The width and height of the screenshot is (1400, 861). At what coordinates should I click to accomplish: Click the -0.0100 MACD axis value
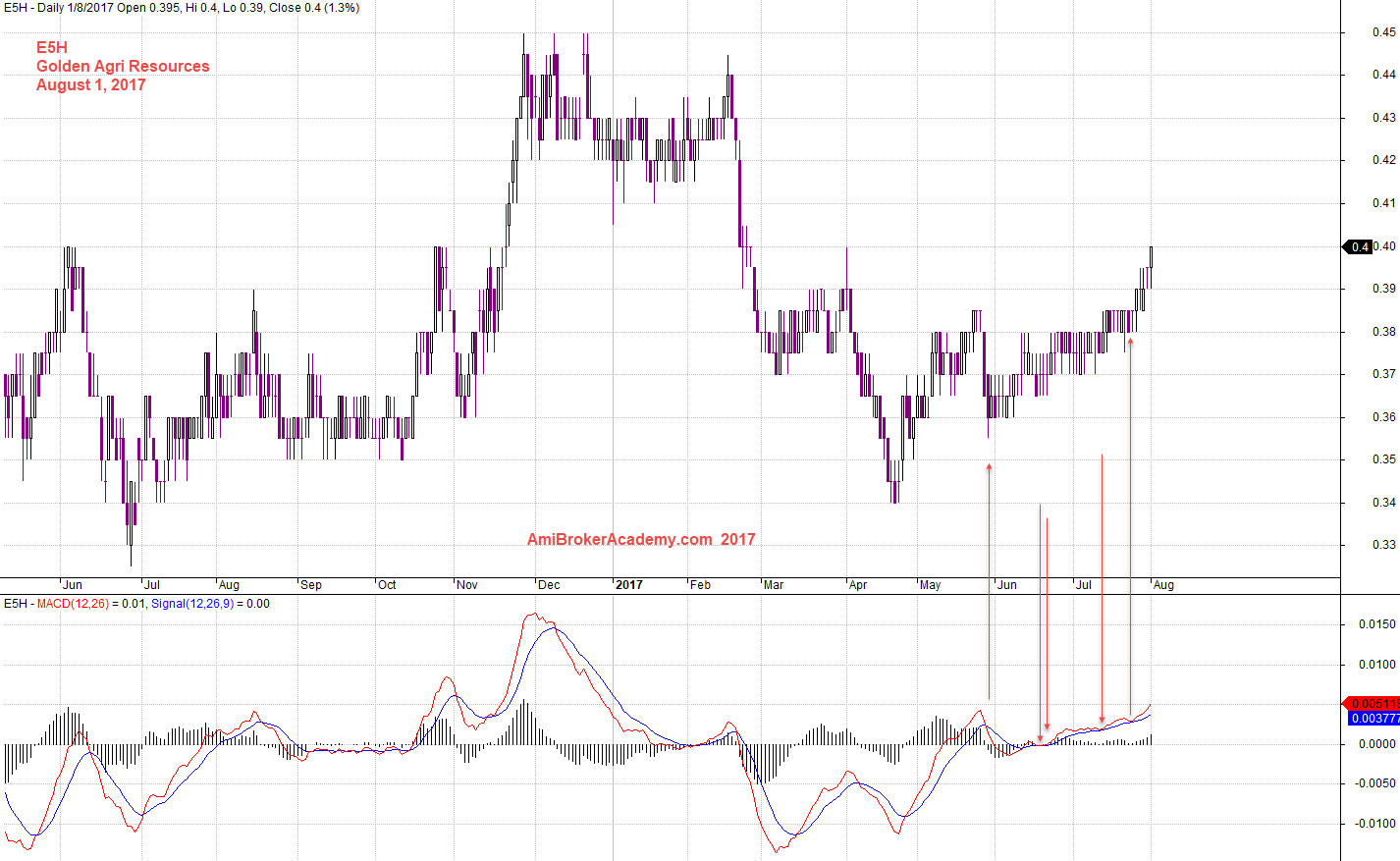pyautogui.click(x=1375, y=824)
